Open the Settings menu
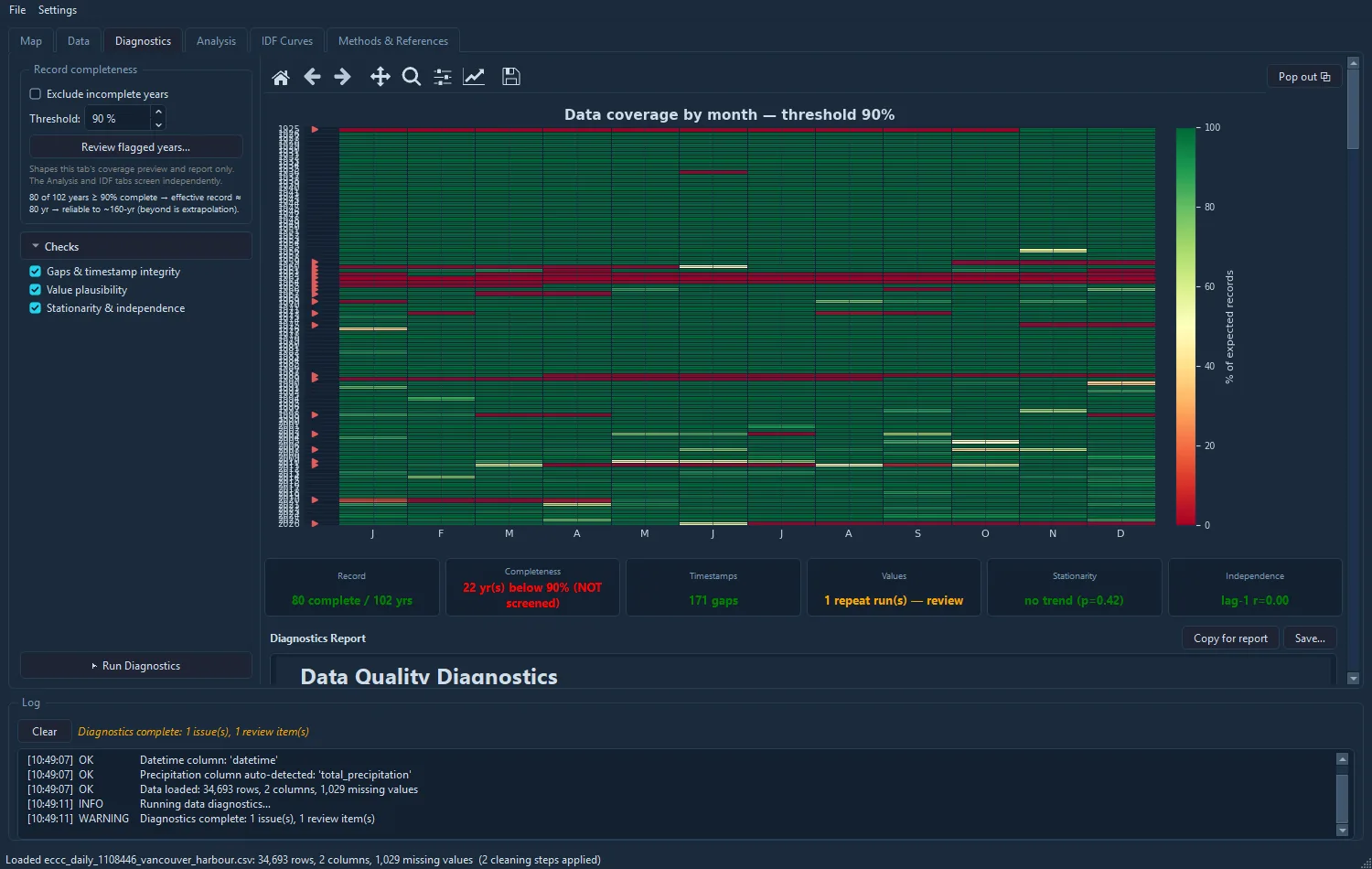 tap(58, 10)
